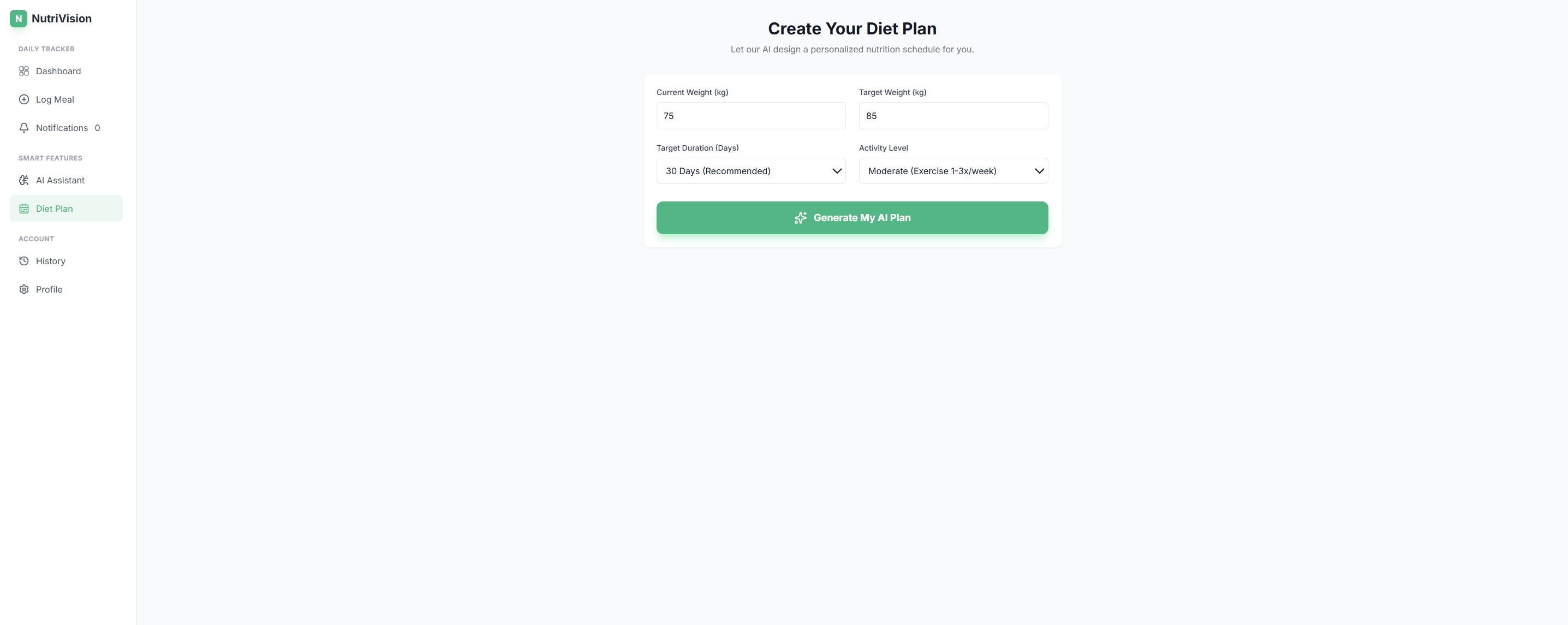Click the Notifications bell icon

point(23,128)
